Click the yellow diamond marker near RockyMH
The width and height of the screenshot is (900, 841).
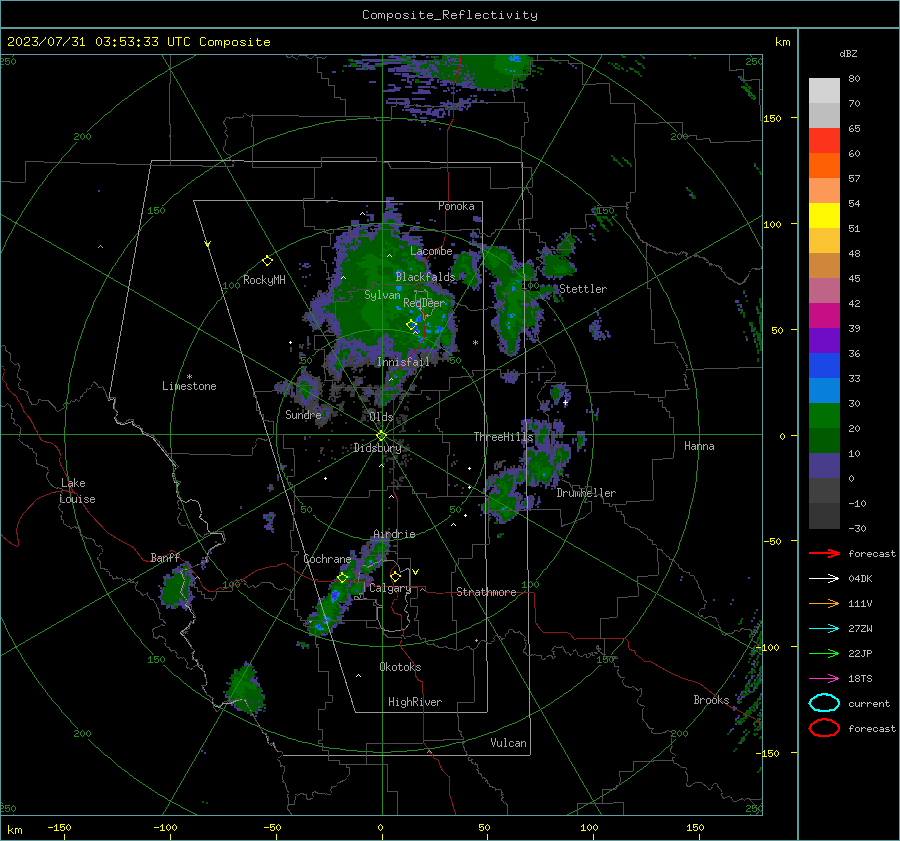click(x=267, y=261)
